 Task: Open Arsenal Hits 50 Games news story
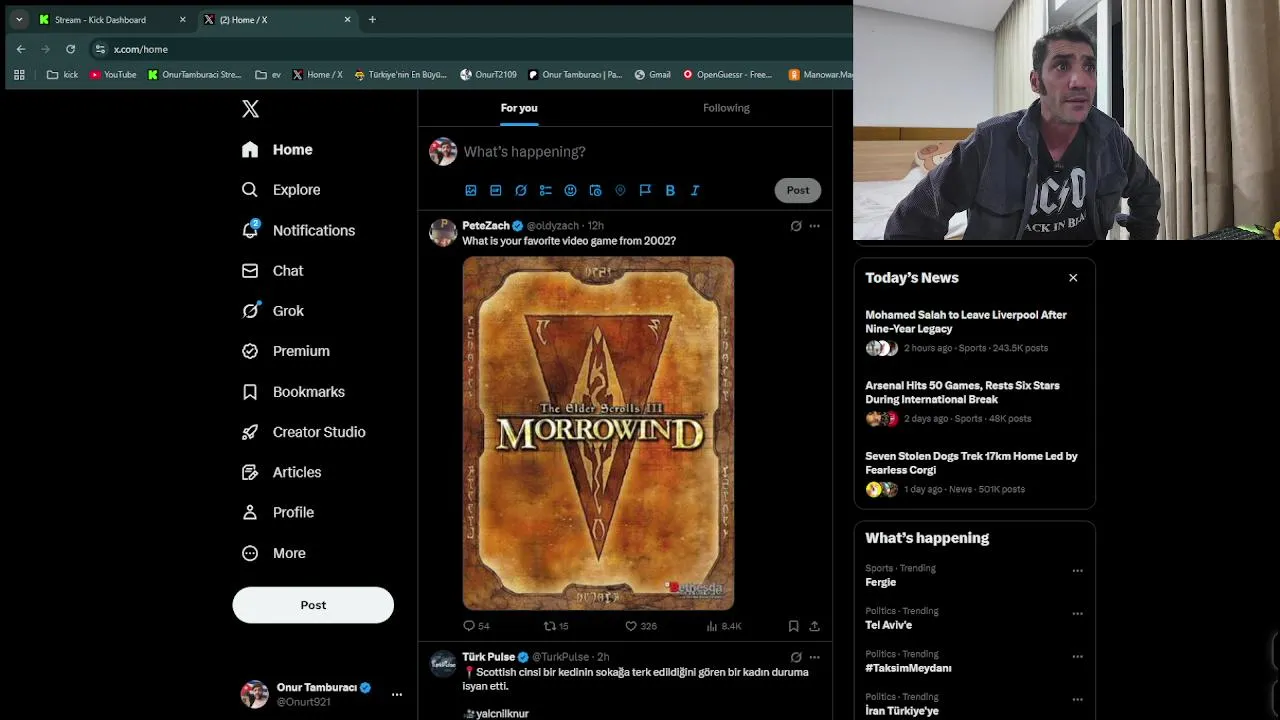pyautogui.click(x=974, y=402)
